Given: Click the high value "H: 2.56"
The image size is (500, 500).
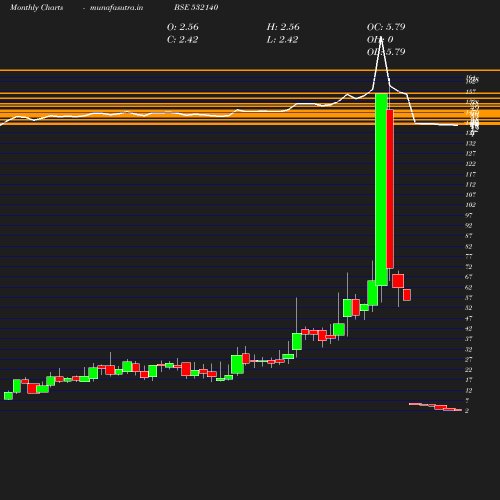Looking at the screenshot, I should pos(283,27).
